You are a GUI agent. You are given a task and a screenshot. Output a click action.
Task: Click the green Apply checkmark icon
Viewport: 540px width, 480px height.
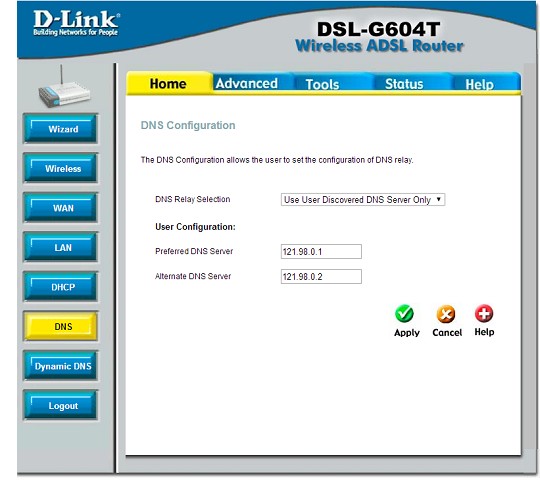404,313
